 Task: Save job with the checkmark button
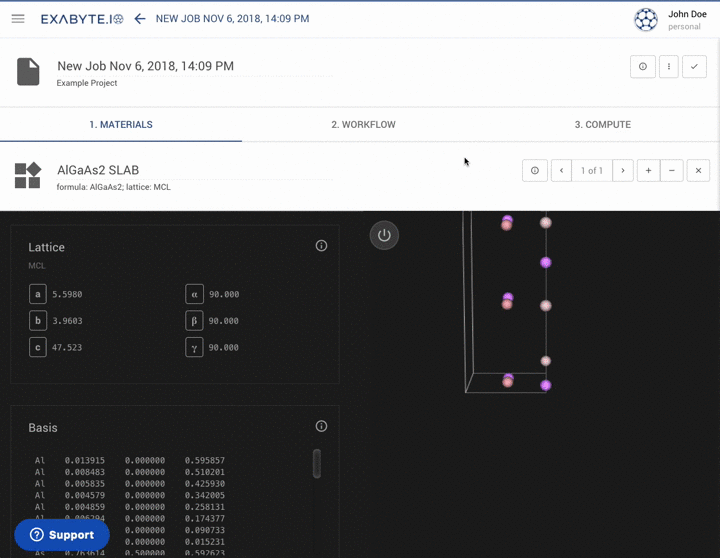point(694,67)
